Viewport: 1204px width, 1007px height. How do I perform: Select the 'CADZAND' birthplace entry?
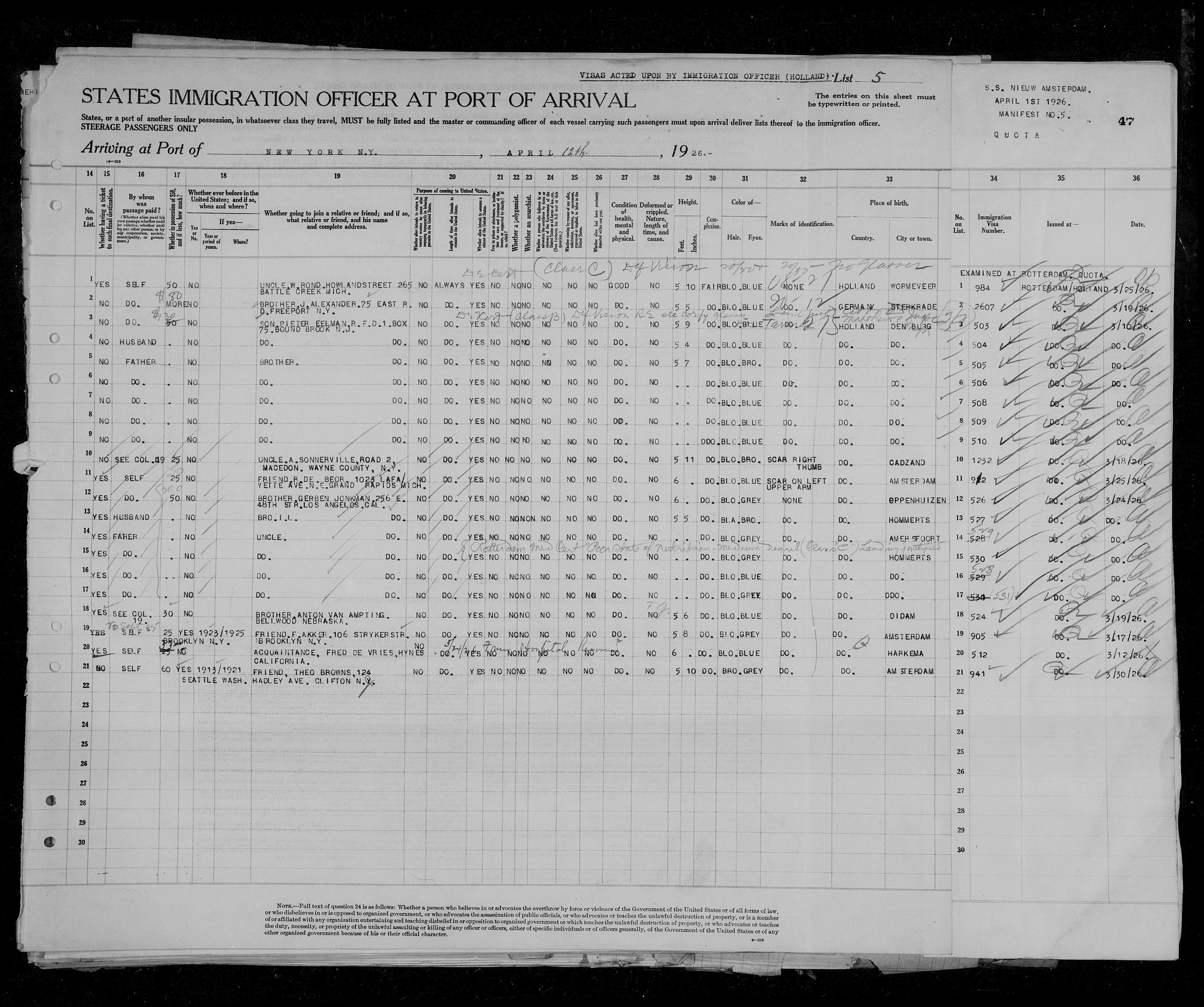point(908,462)
